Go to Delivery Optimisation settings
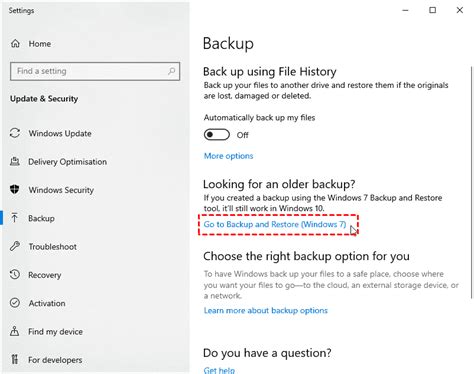This screenshot has width=474, height=374. pyautogui.click(x=68, y=162)
